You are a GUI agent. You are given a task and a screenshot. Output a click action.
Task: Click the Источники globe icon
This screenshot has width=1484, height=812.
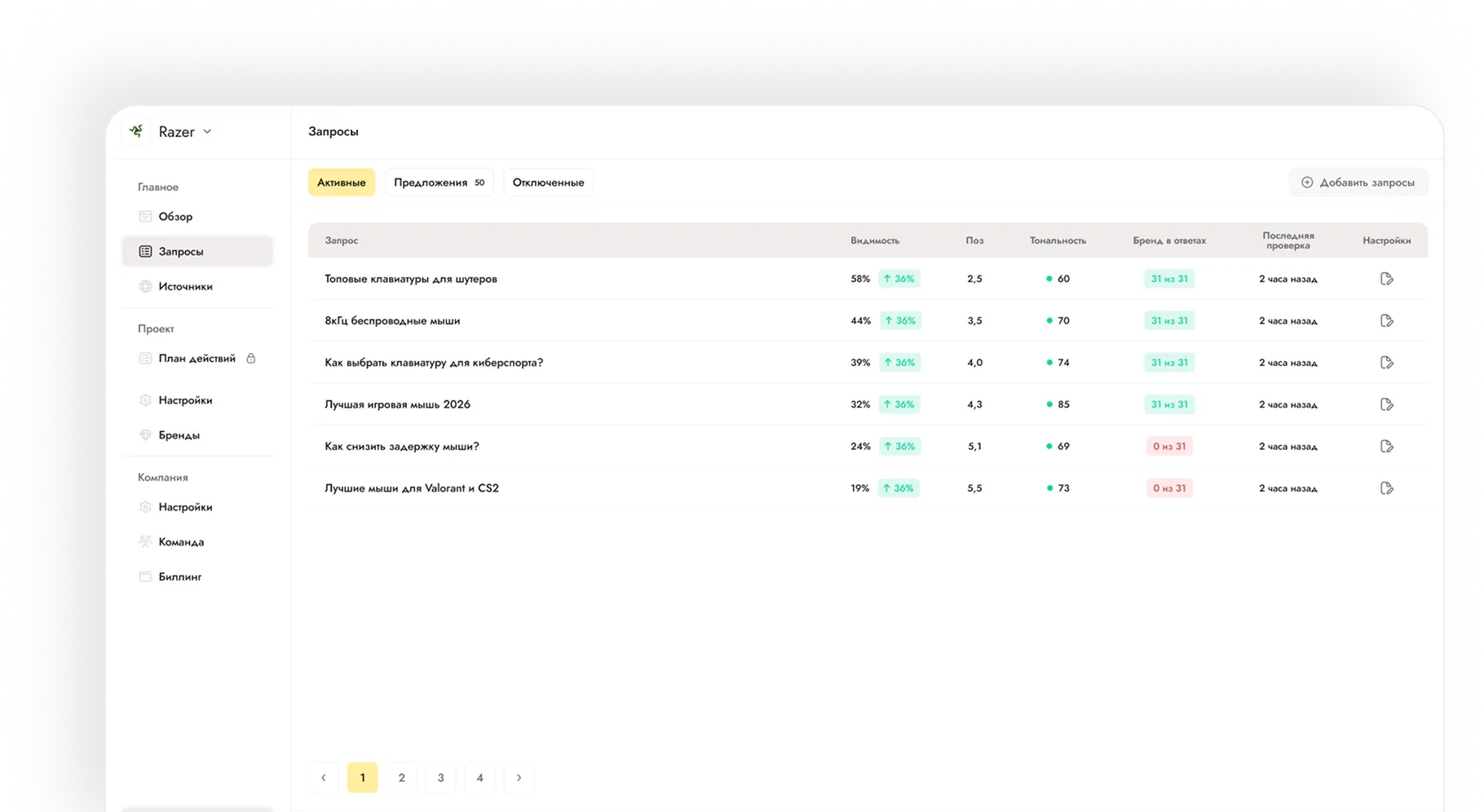pyautogui.click(x=145, y=286)
